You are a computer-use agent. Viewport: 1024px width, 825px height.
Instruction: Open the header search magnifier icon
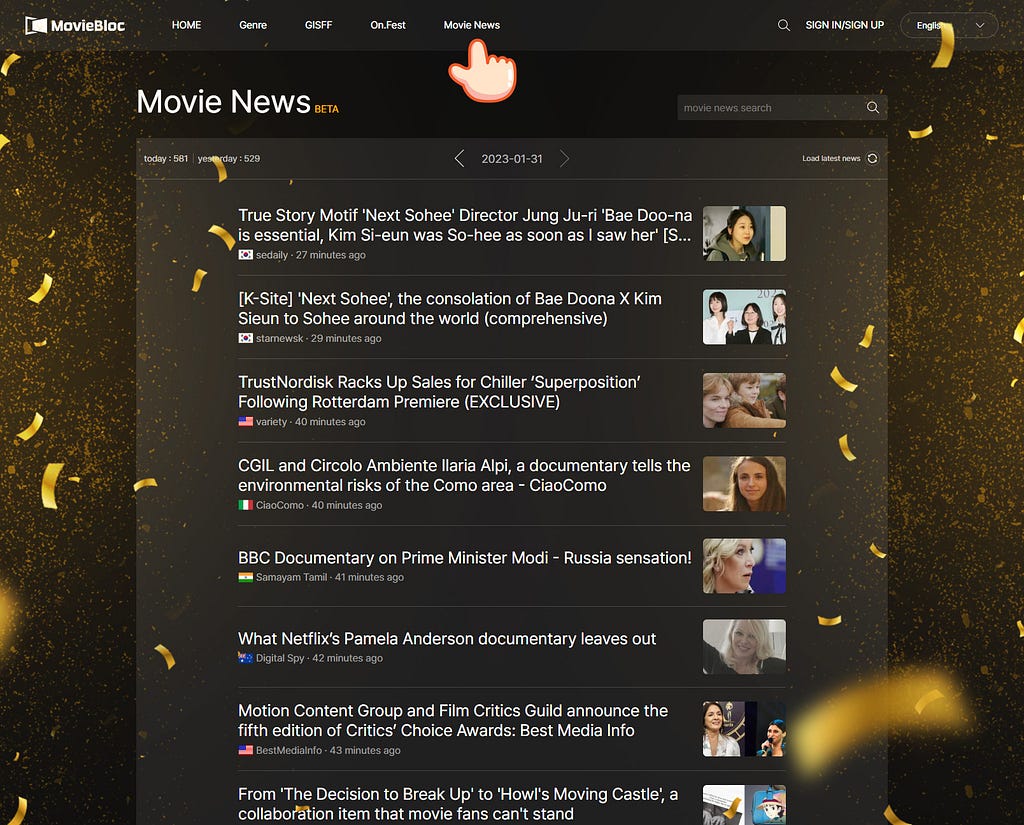784,25
